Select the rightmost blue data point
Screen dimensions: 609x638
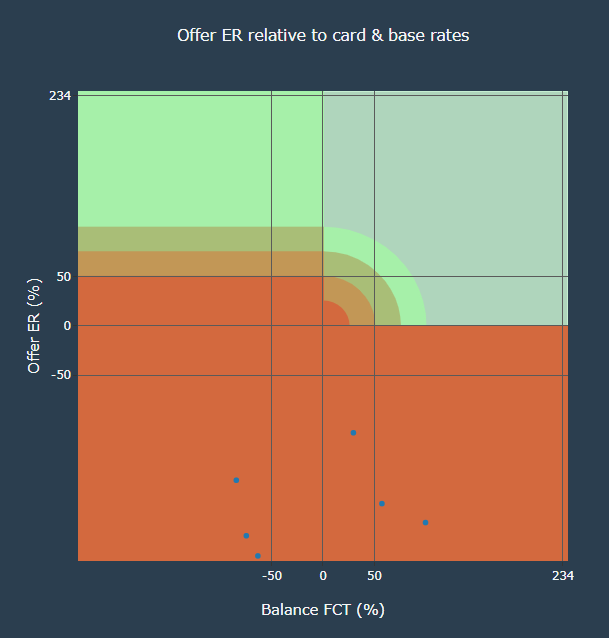tap(425, 522)
